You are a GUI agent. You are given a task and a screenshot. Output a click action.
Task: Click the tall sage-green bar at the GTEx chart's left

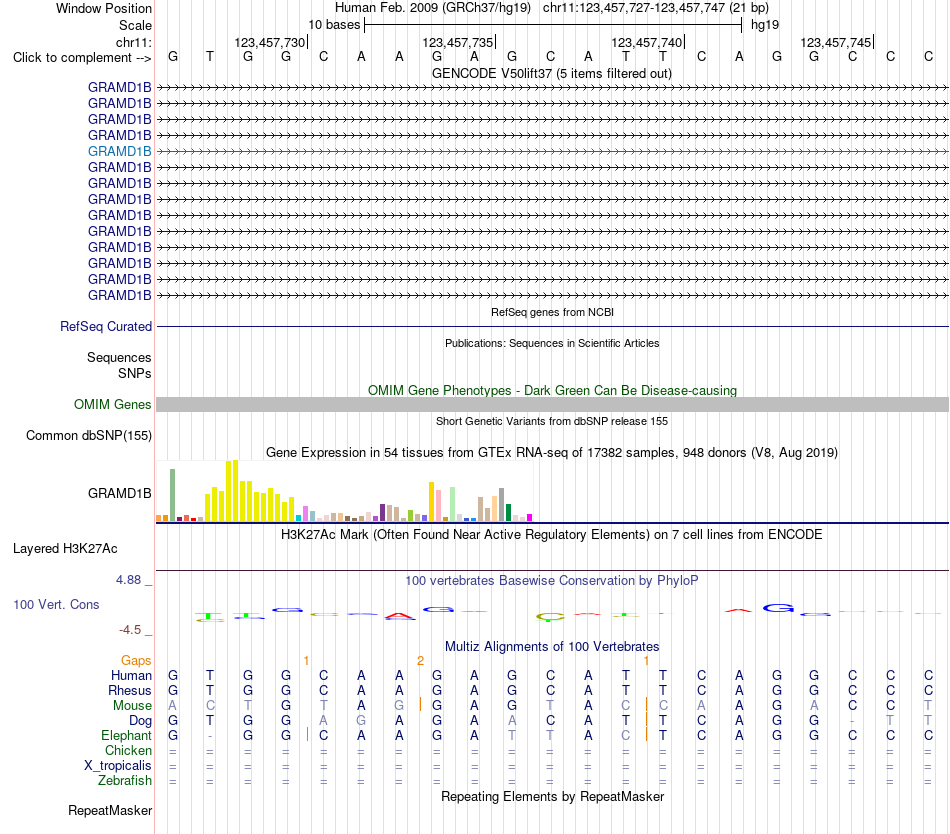pyautogui.click(x=173, y=495)
